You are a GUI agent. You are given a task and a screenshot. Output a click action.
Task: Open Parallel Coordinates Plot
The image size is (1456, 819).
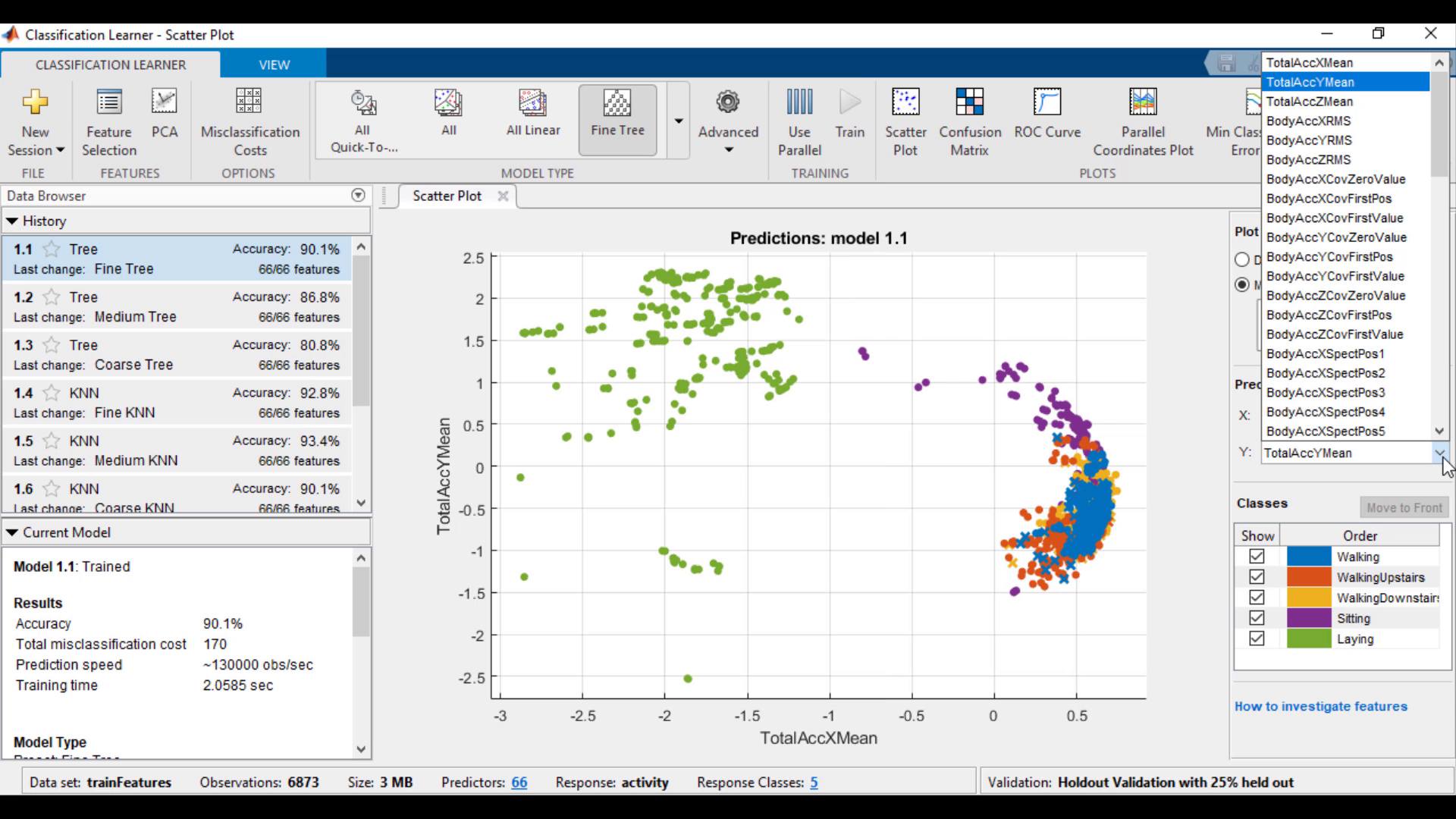pyautogui.click(x=1143, y=121)
